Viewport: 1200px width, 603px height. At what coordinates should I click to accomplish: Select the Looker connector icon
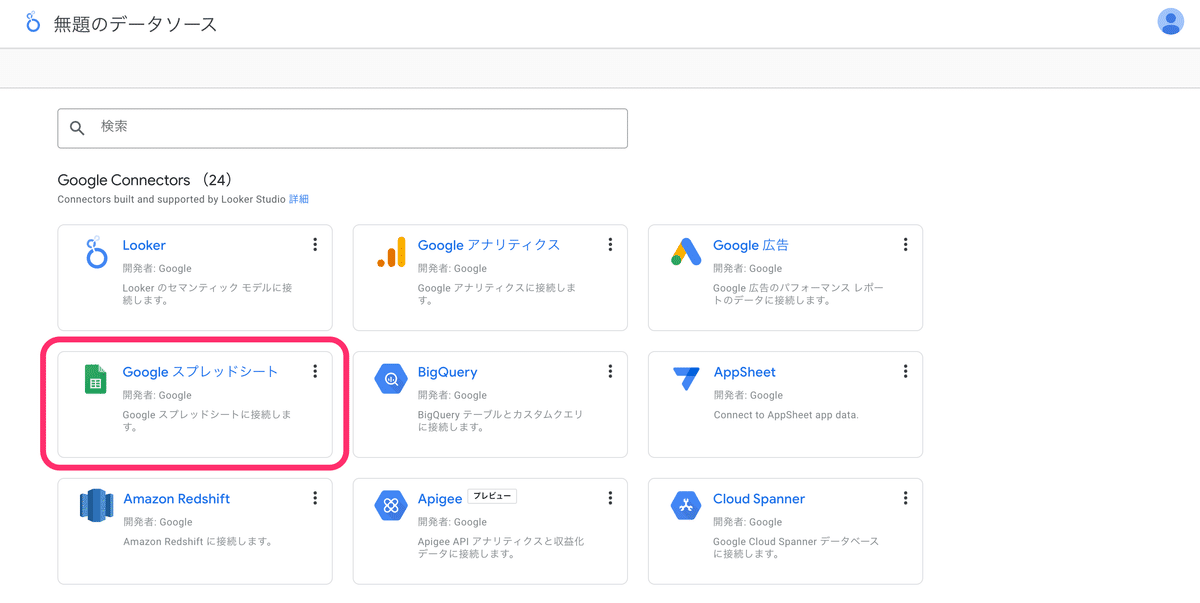(96, 253)
